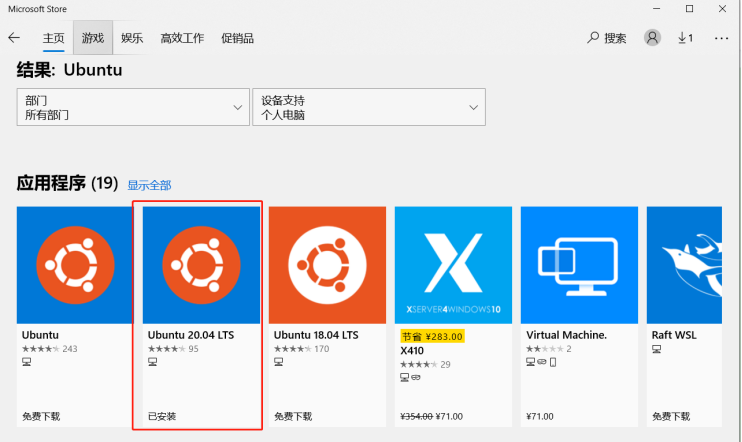Screen dimensions: 742x442
Task: Open the downloads indicator with count 1
Action: [x=685, y=38]
